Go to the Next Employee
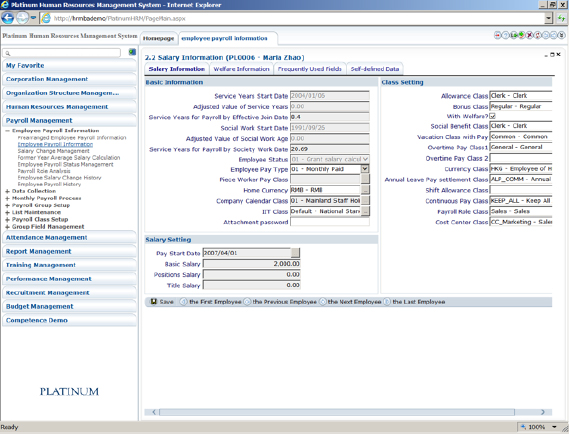Screen dimensions: 569x434 point(350,302)
